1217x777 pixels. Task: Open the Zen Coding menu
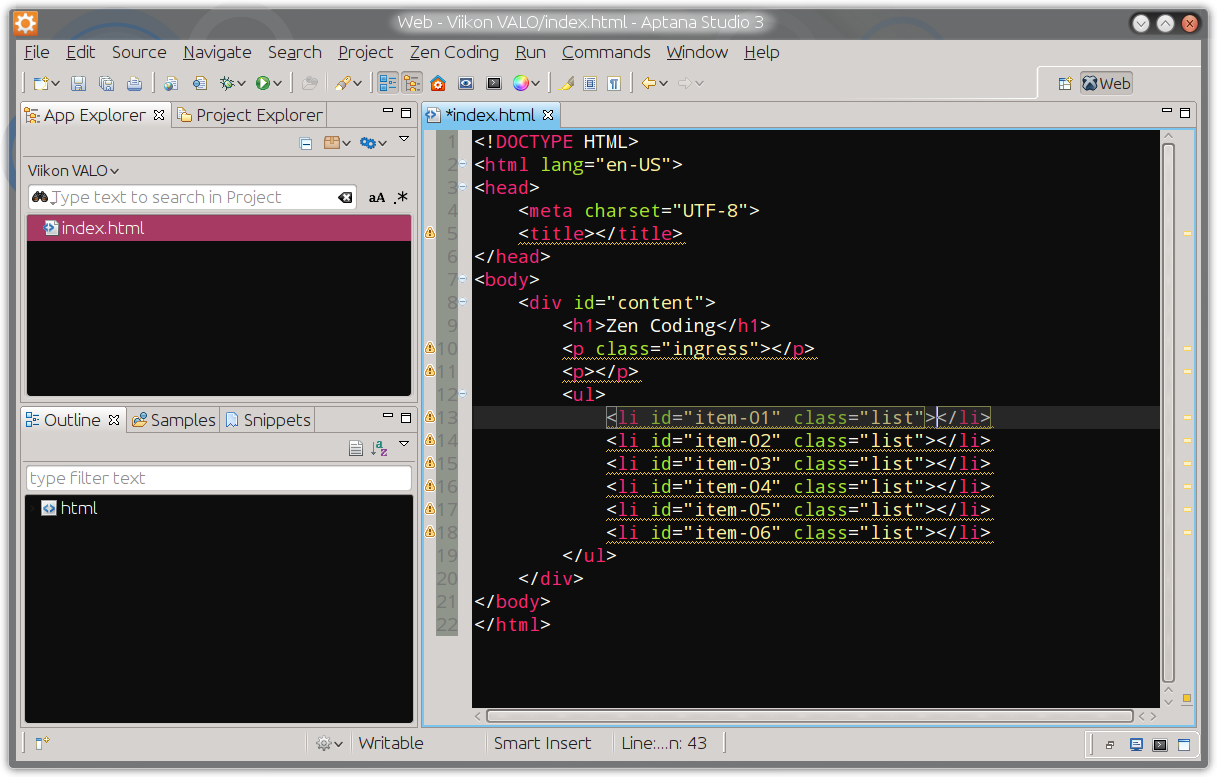point(454,52)
